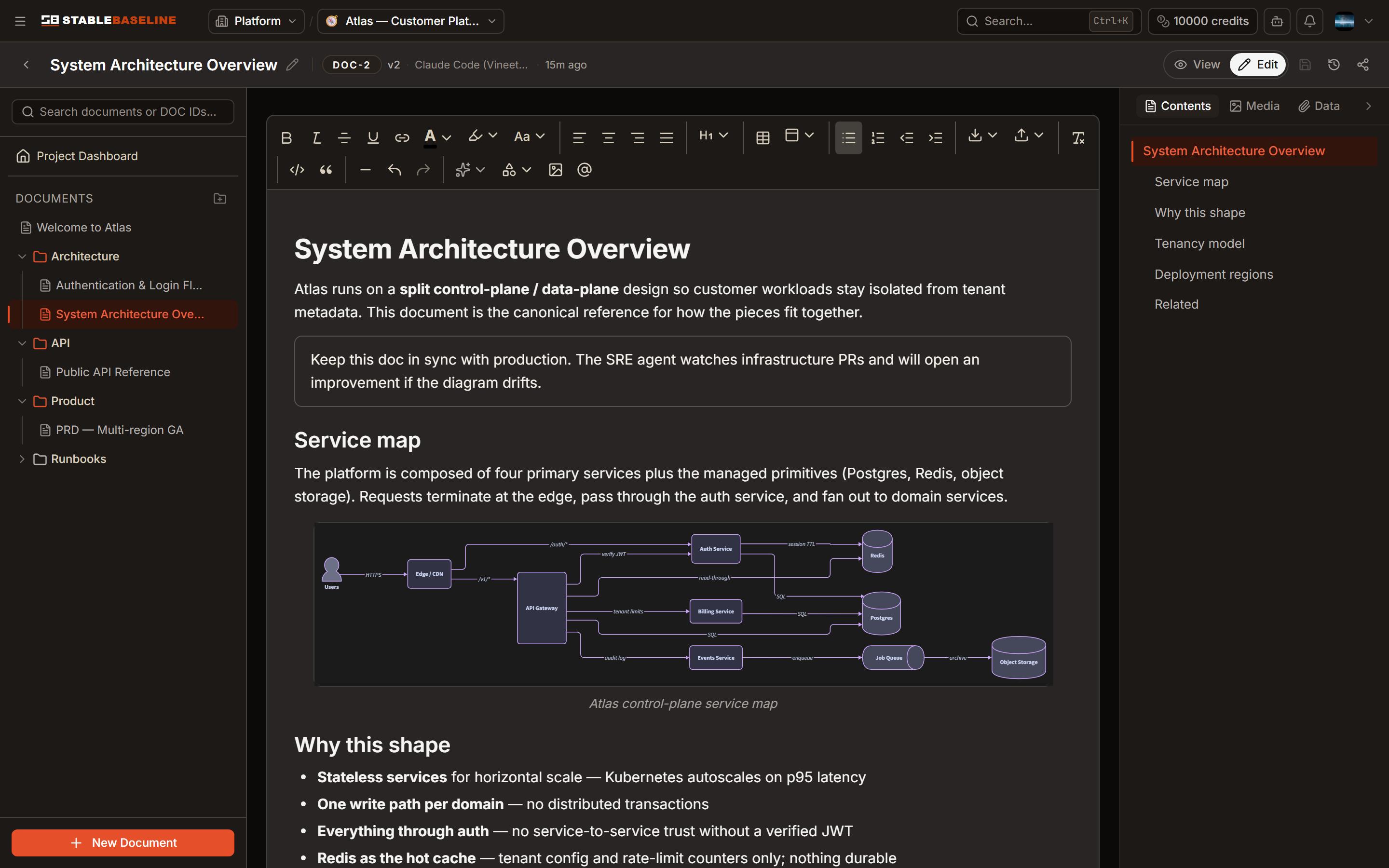Open layout block dropdown
The height and width of the screenshot is (868, 1389).
(x=800, y=136)
